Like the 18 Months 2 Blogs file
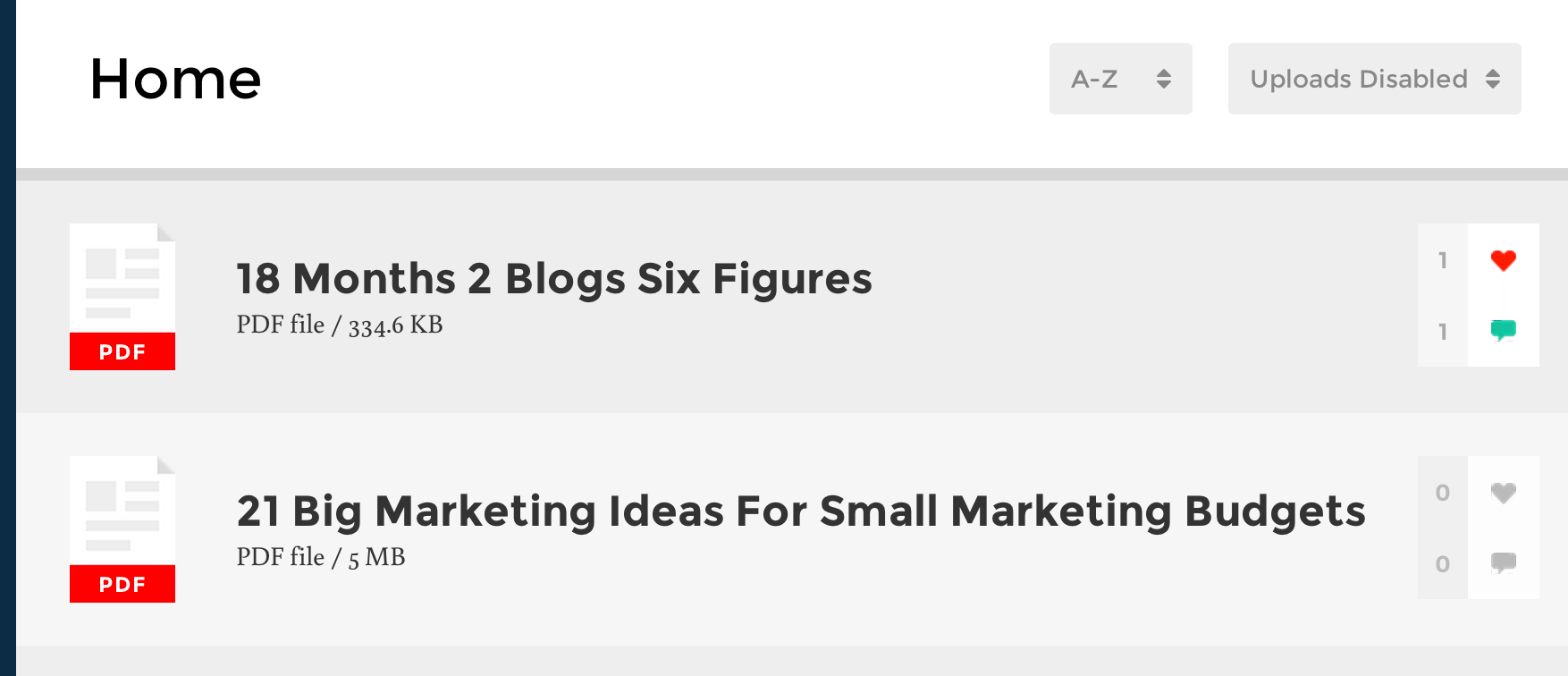Image resolution: width=1568 pixels, height=676 pixels. 1503,260
